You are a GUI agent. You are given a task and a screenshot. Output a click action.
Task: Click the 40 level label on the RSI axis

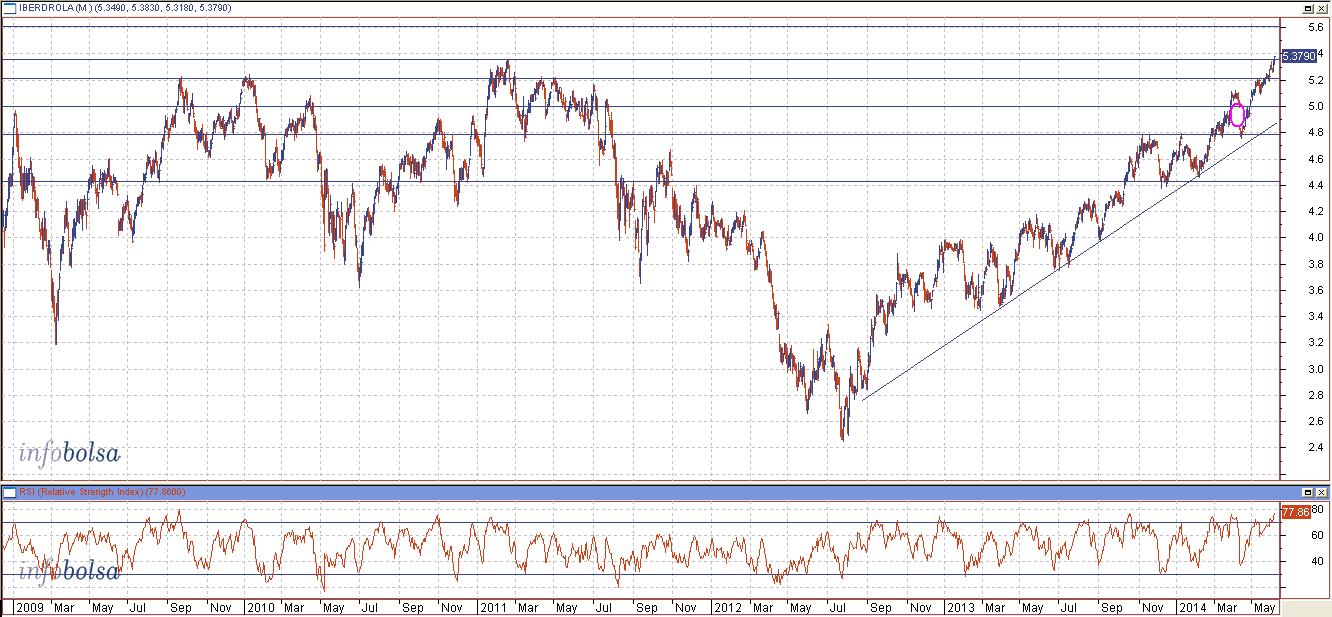[x=1317, y=561]
